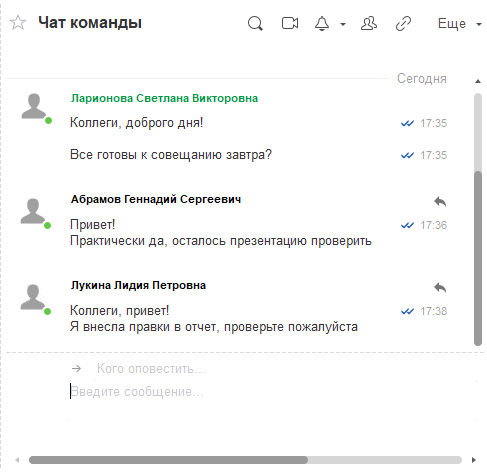Click the horizontal scrollbar right arrow

[x=474, y=460]
